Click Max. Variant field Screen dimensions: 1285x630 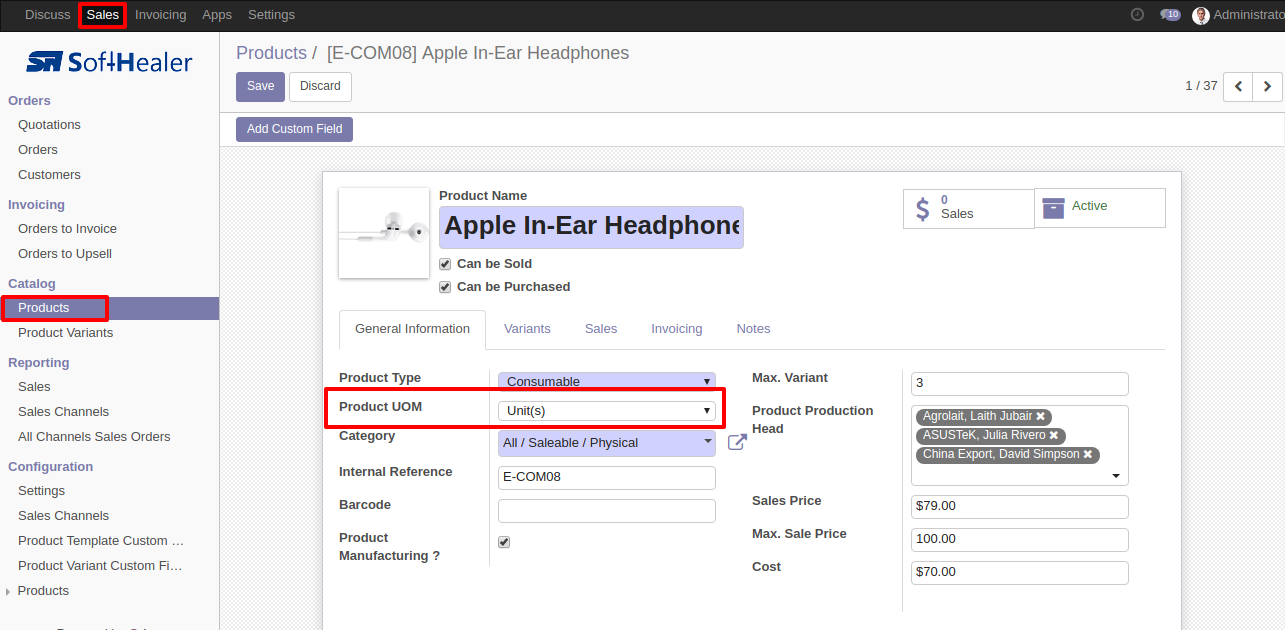click(1020, 384)
